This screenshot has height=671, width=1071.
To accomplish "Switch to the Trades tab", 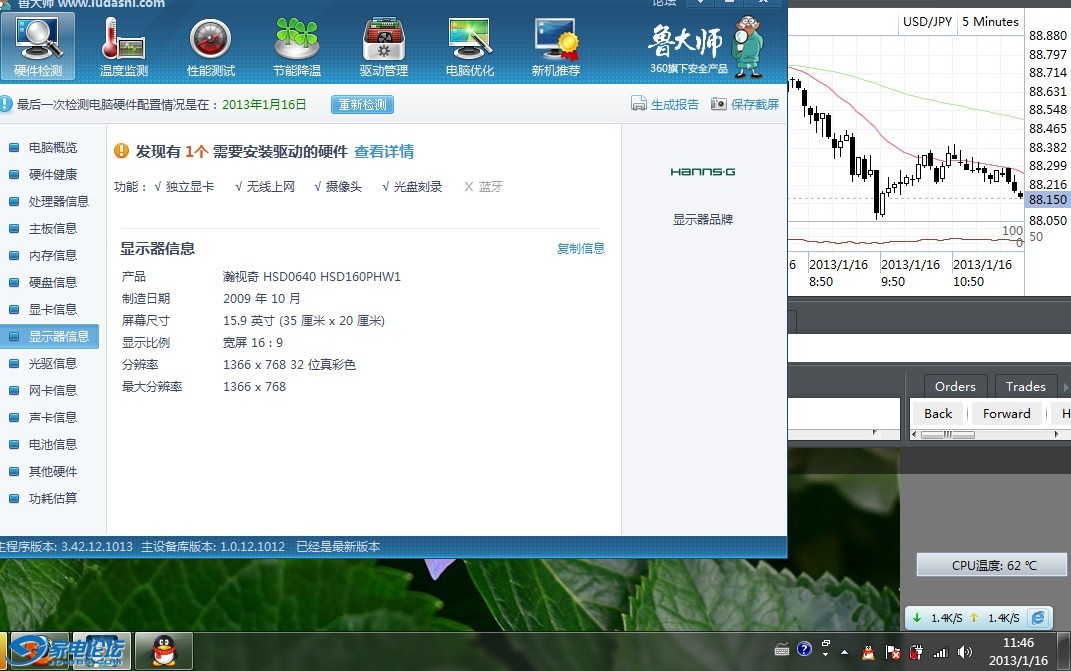I will coord(1025,386).
